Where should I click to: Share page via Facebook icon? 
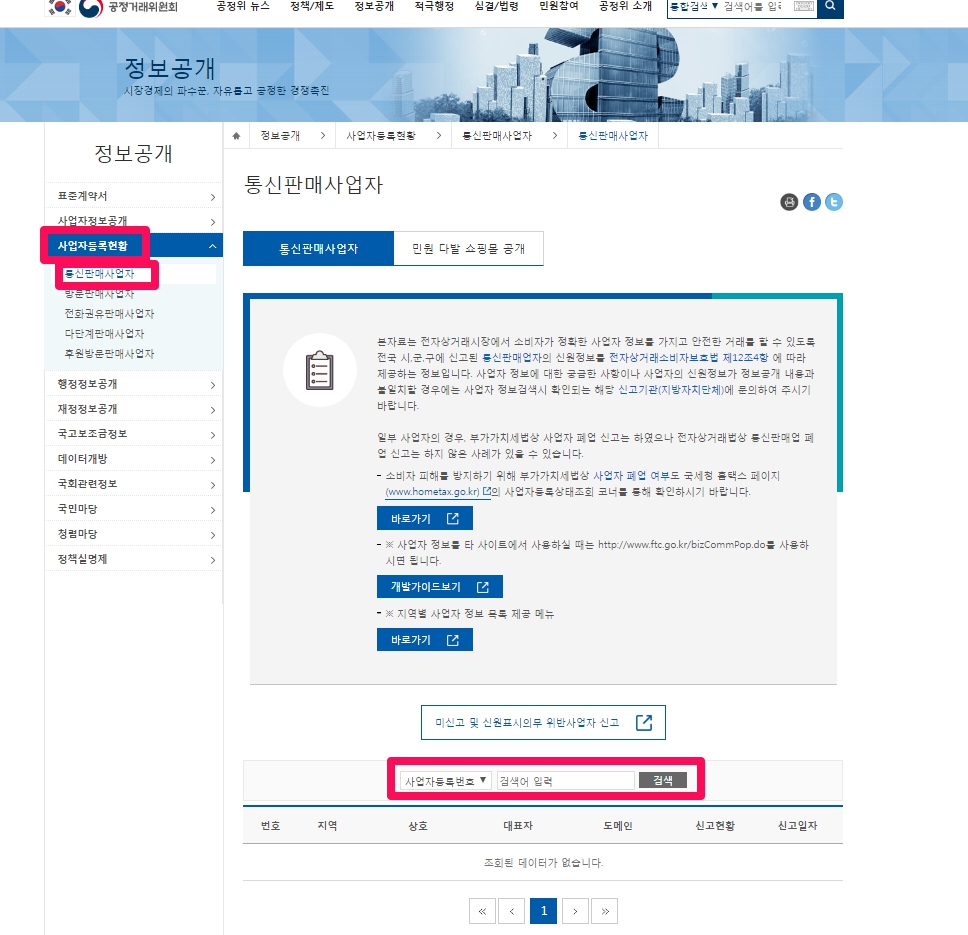click(x=812, y=202)
